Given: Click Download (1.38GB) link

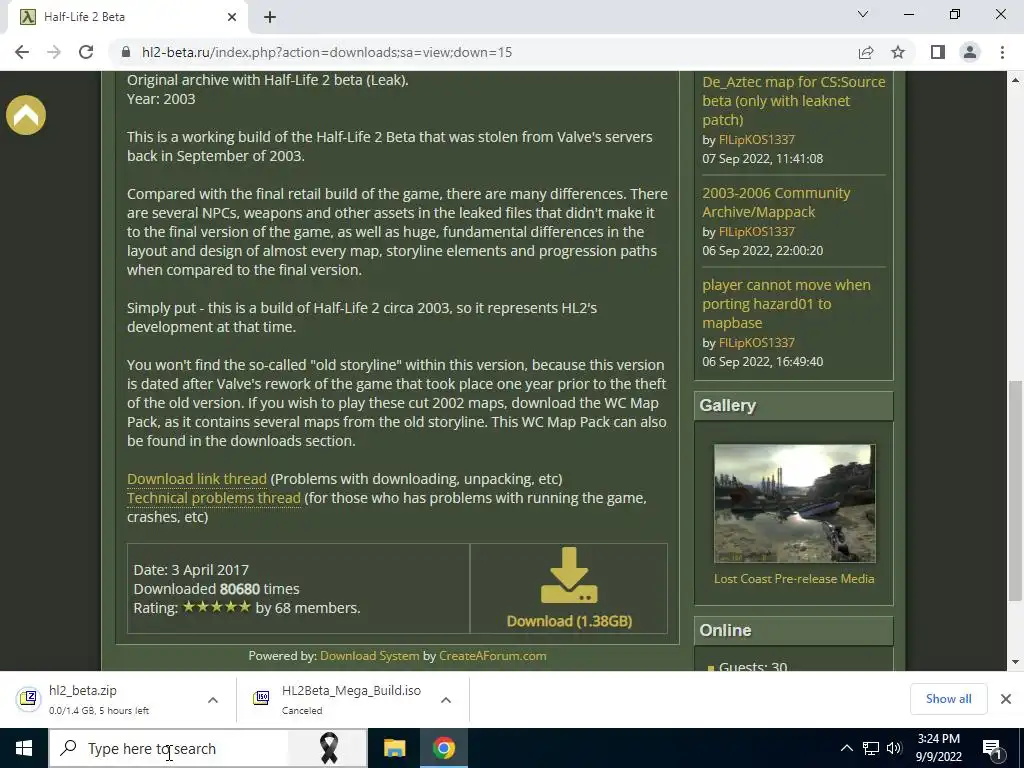Looking at the screenshot, I should coord(569,621).
